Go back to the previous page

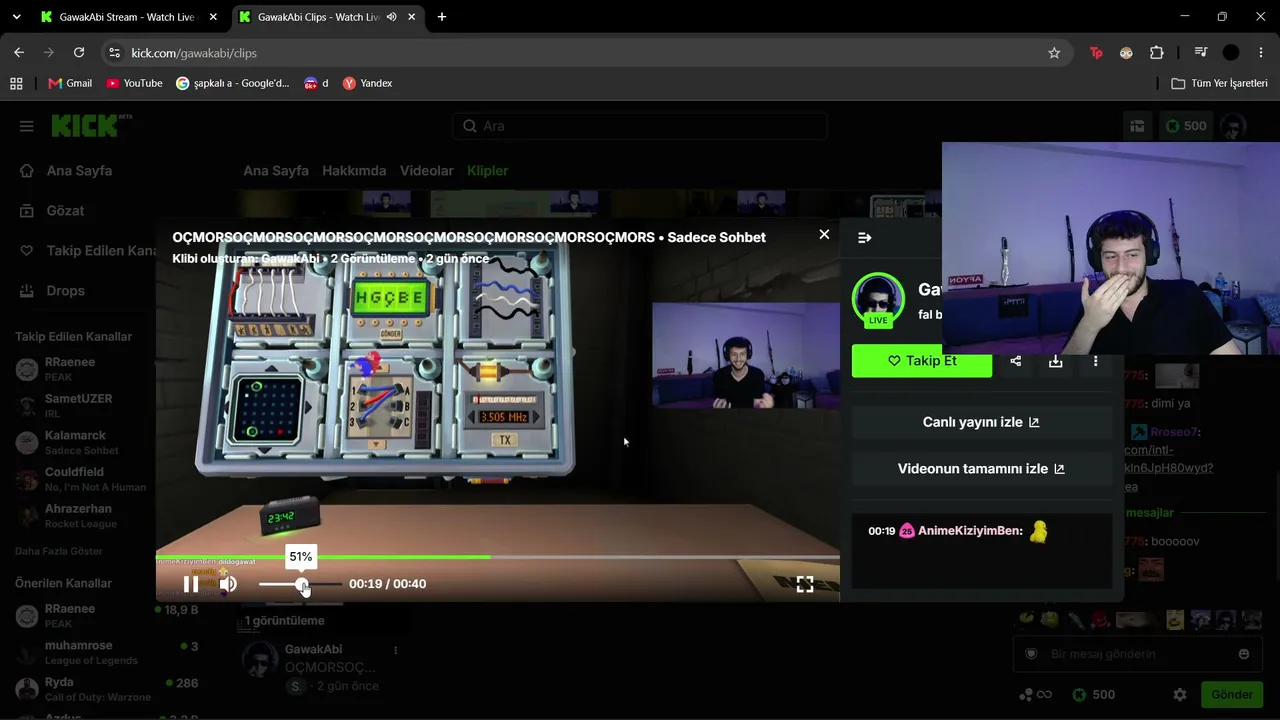19,53
